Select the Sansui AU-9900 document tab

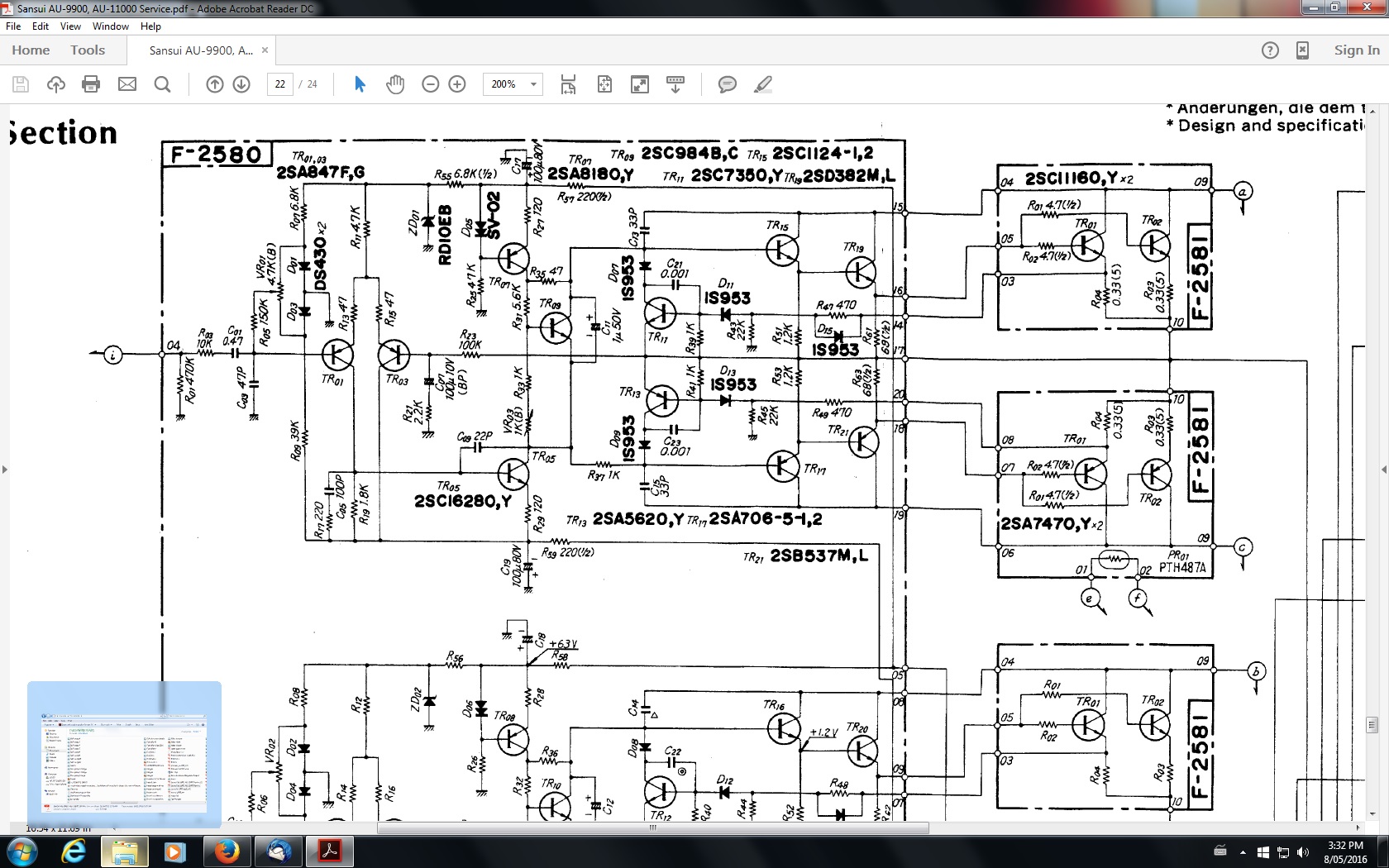[201, 50]
